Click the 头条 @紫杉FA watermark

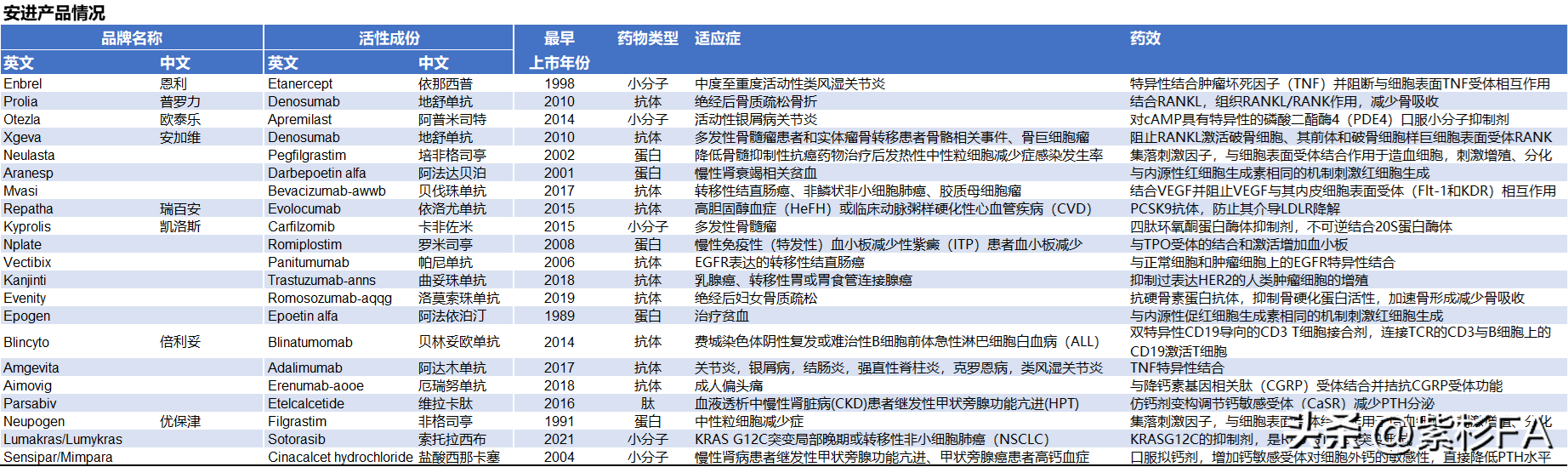point(1420,432)
